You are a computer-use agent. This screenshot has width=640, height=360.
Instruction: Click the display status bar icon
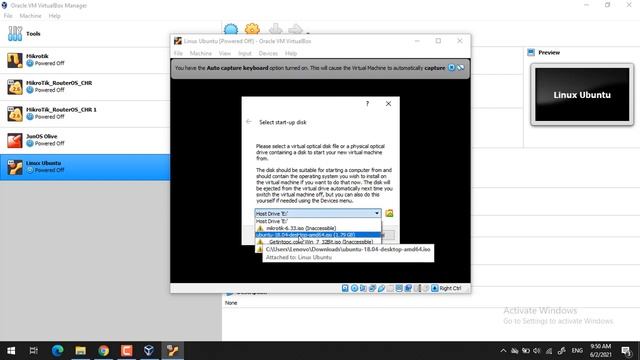pos(399,288)
